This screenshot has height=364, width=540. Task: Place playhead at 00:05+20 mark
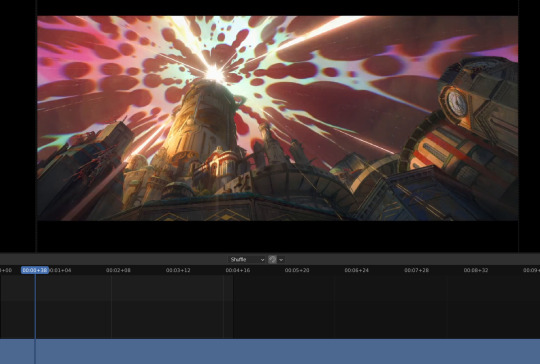point(297,270)
